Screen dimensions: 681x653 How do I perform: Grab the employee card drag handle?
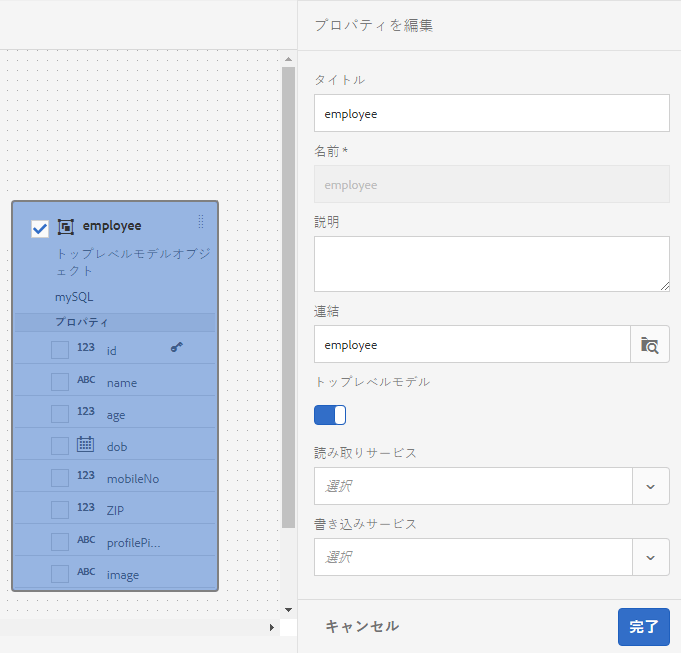click(x=201, y=221)
